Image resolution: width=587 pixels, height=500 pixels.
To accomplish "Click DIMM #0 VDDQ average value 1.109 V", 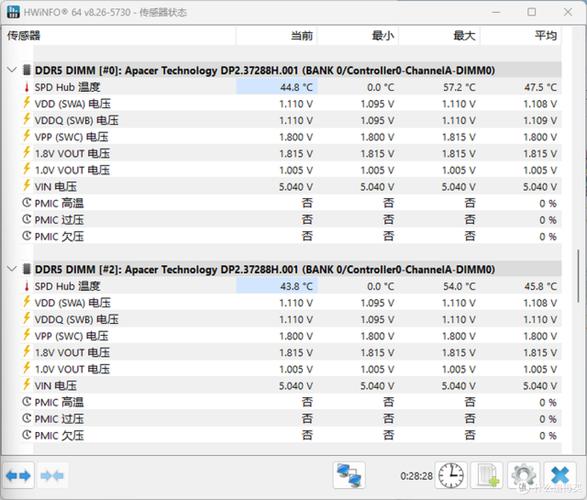I will coord(540,121).
